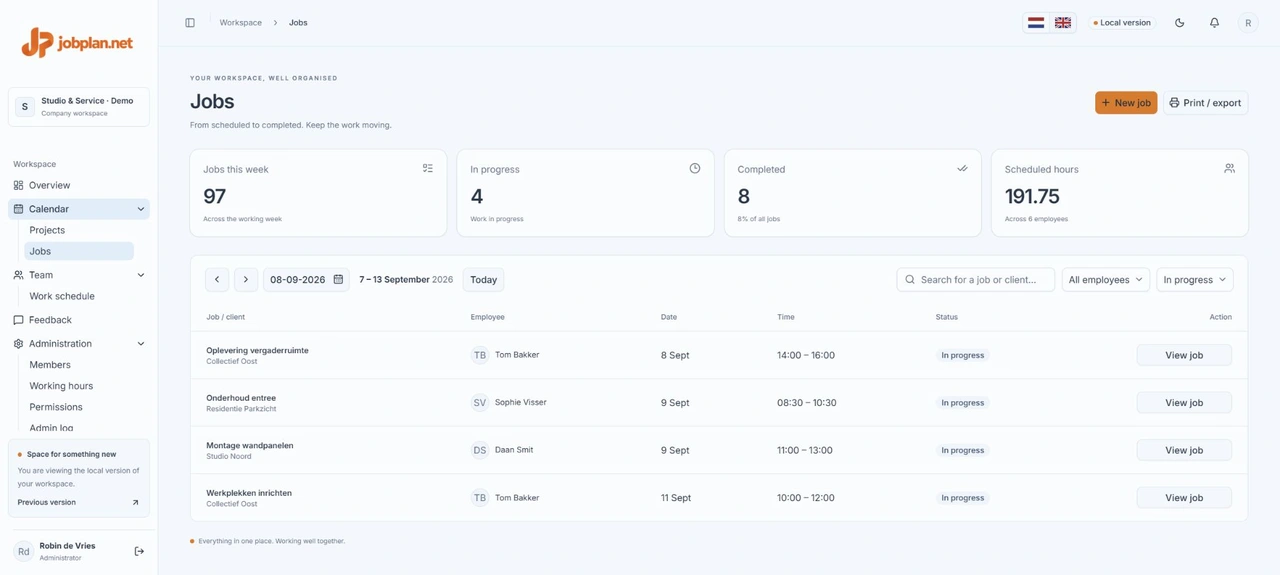This screenshot has height=575, width=1280.
Task: Click the checklist icon on Jobs this week card
Action: coord(428,169)
